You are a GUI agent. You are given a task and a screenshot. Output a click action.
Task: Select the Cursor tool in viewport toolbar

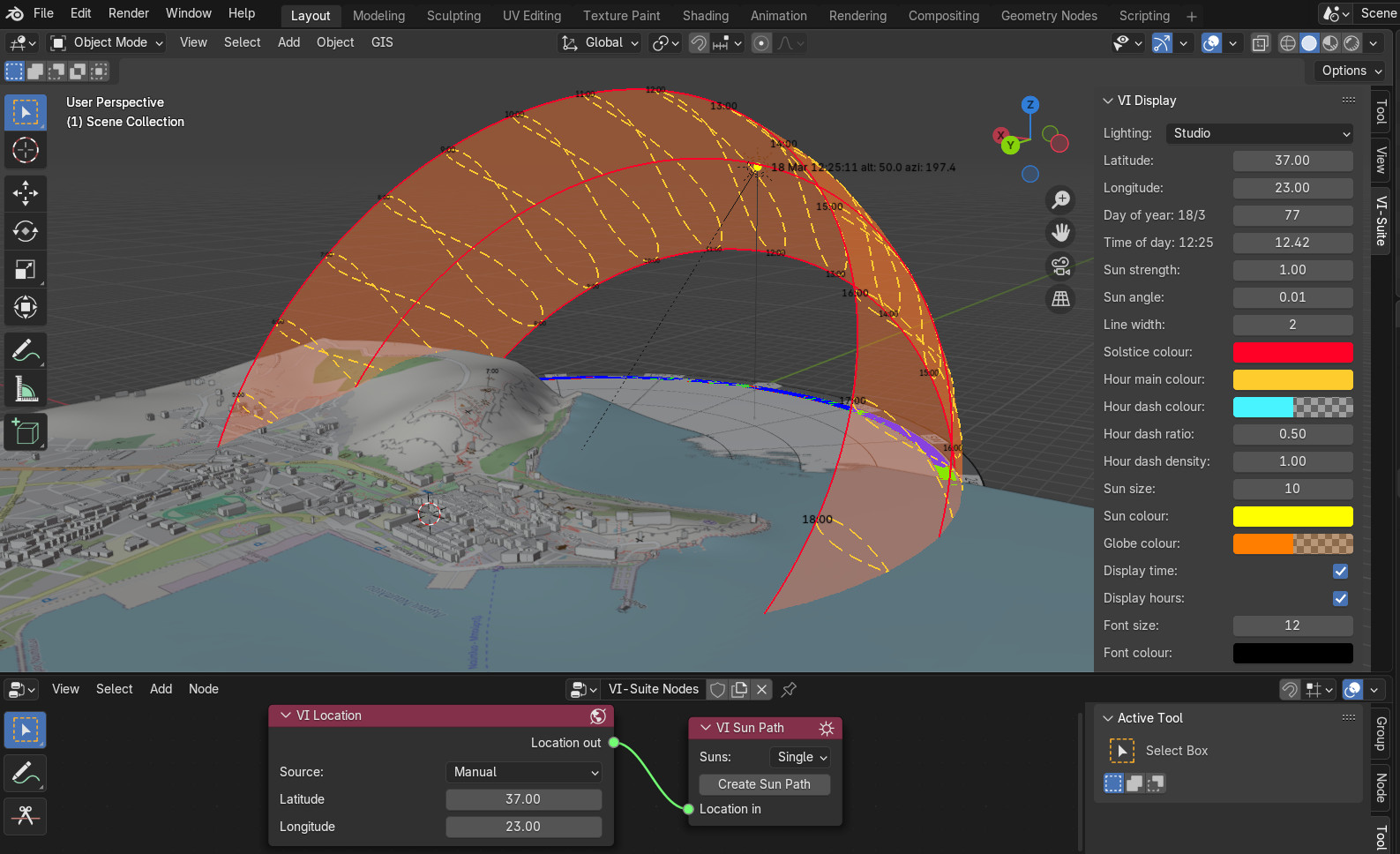coord(25,150)
